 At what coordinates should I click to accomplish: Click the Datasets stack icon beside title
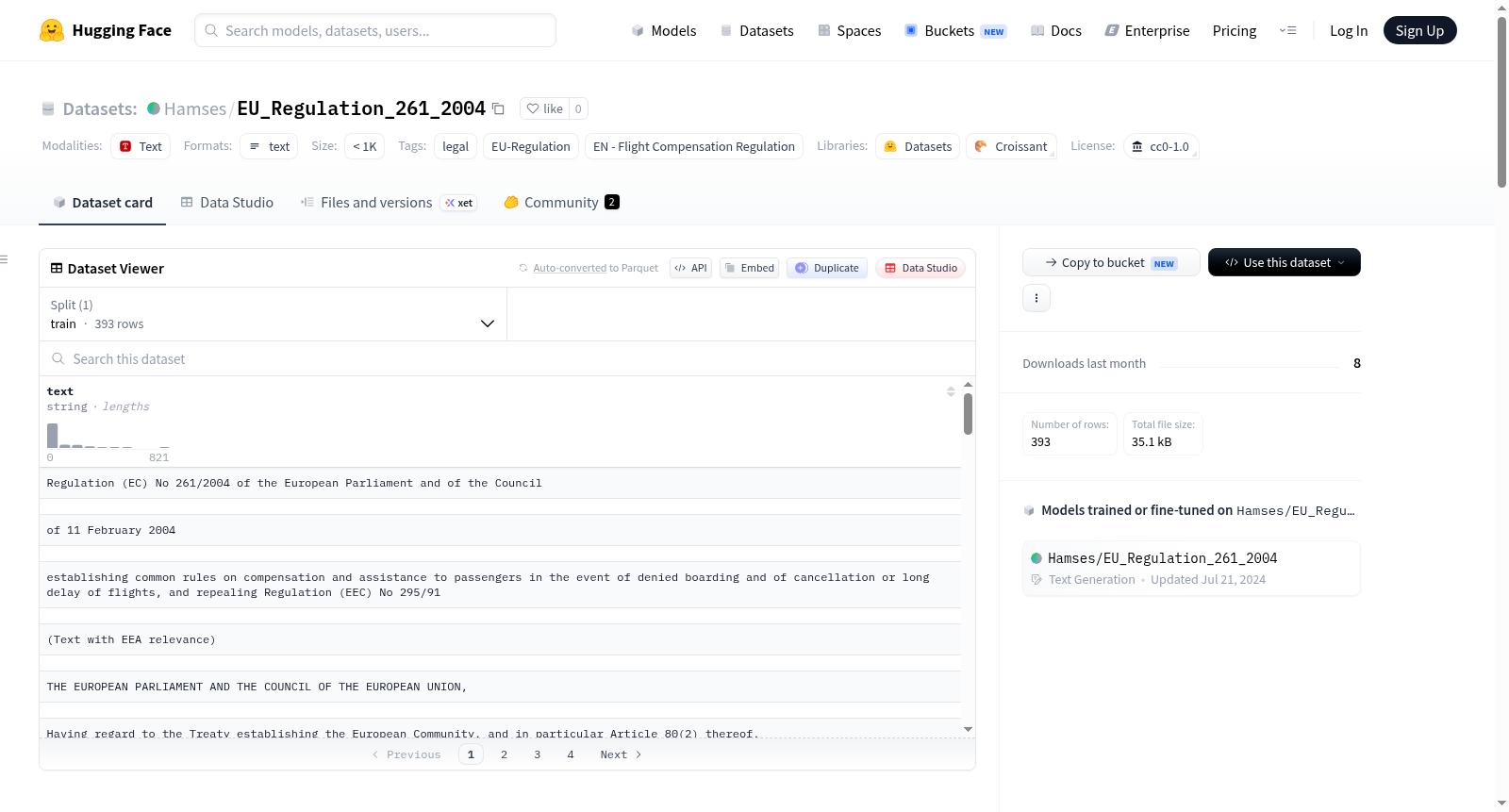tap(48, 109)
